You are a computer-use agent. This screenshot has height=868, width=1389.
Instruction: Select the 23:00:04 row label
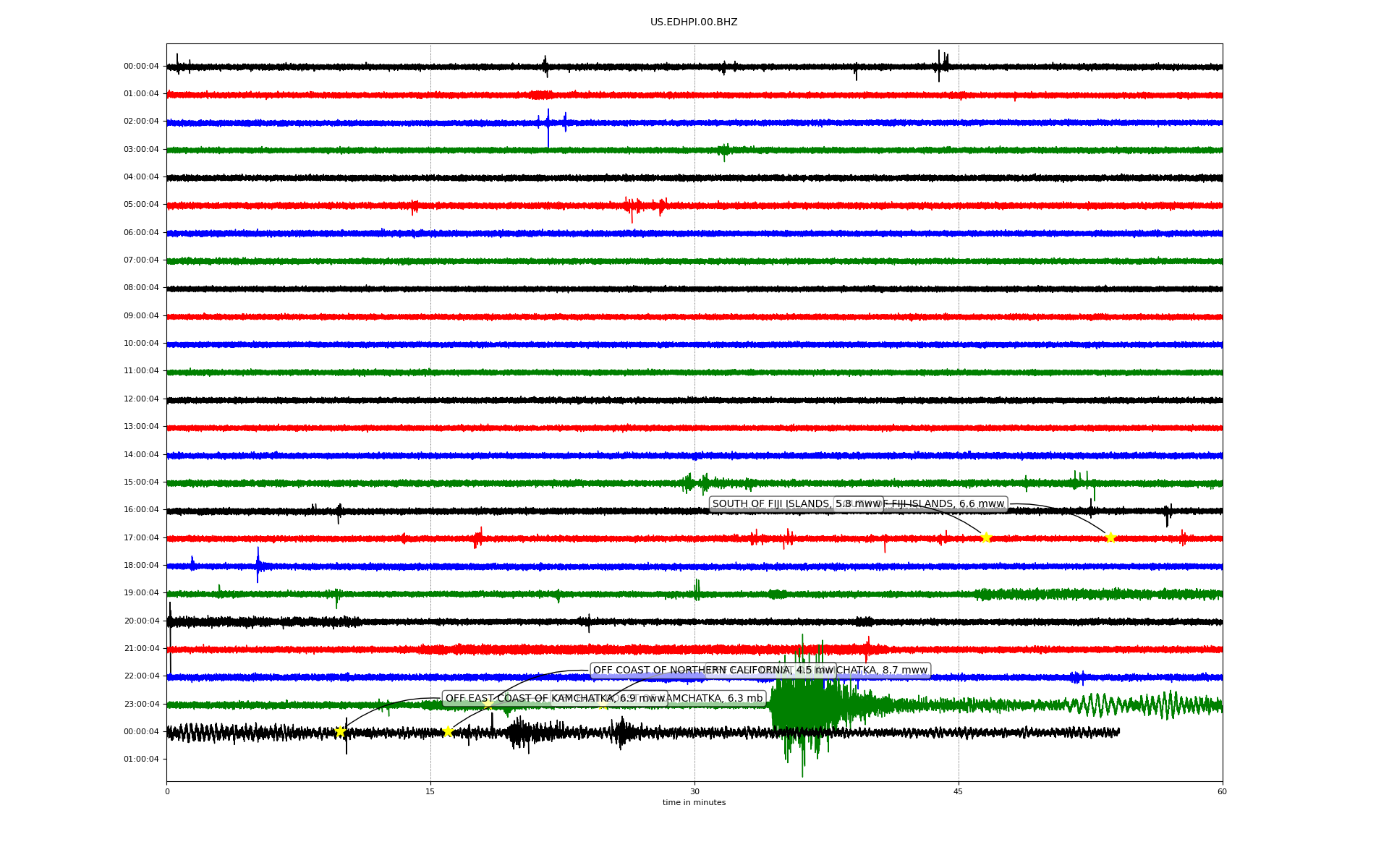[x=141, y=705]
